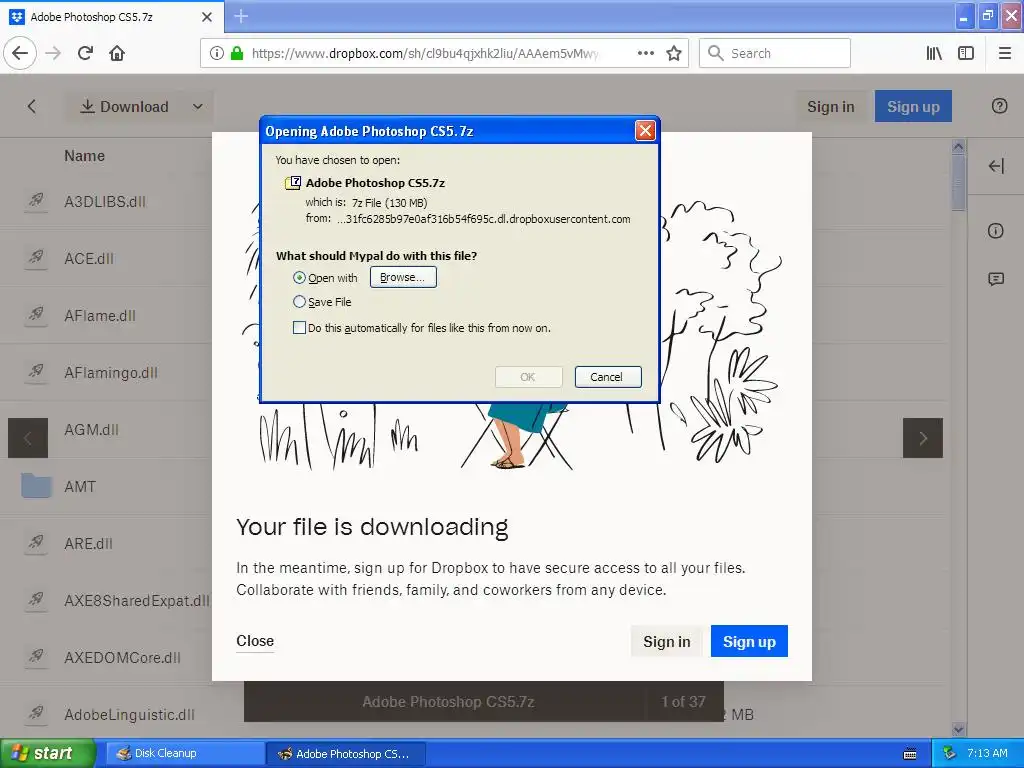Click the browser forward arrow
The width and height of the screenshot is (1024, 768).
pyautogui.click(x=53, y=53)
